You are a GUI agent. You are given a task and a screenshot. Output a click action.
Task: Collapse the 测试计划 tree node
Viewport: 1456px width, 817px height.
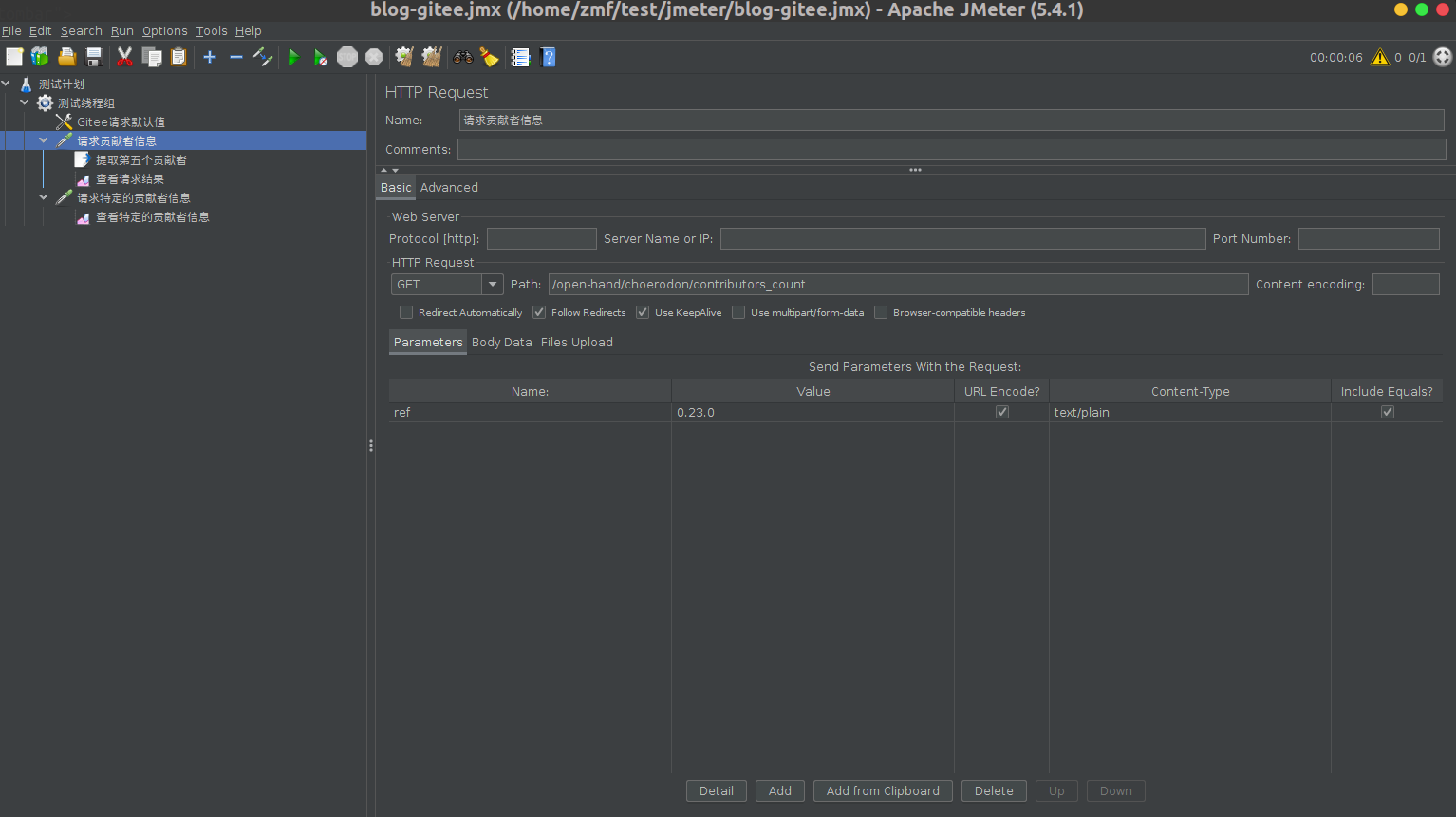tap(6, 84)
